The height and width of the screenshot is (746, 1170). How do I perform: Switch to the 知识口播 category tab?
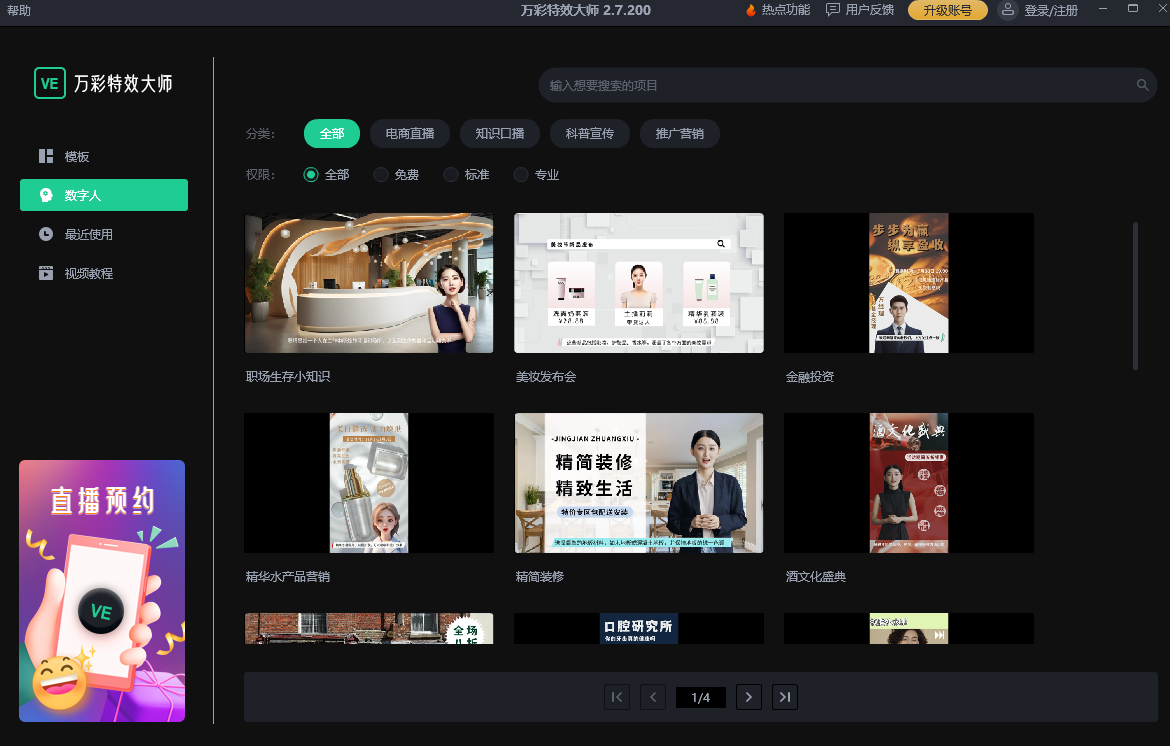click(x=499, y=133)
